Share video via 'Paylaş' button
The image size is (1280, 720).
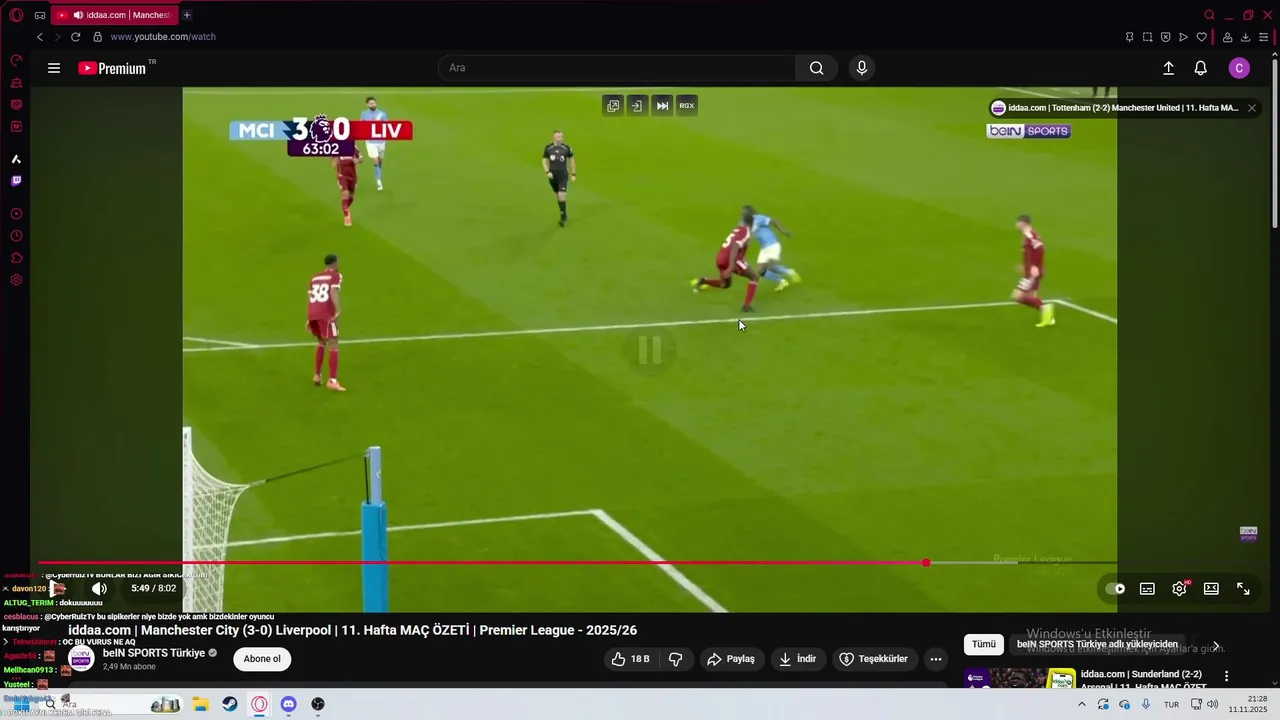[731, 659]
